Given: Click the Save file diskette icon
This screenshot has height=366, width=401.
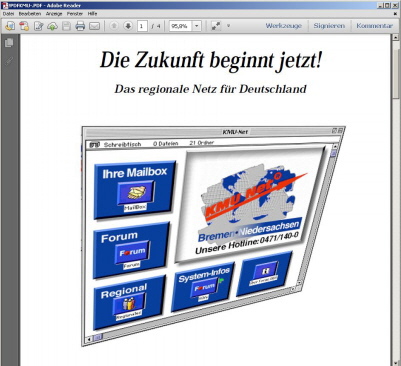Looking at the screenshot, I should click(66, 26).
